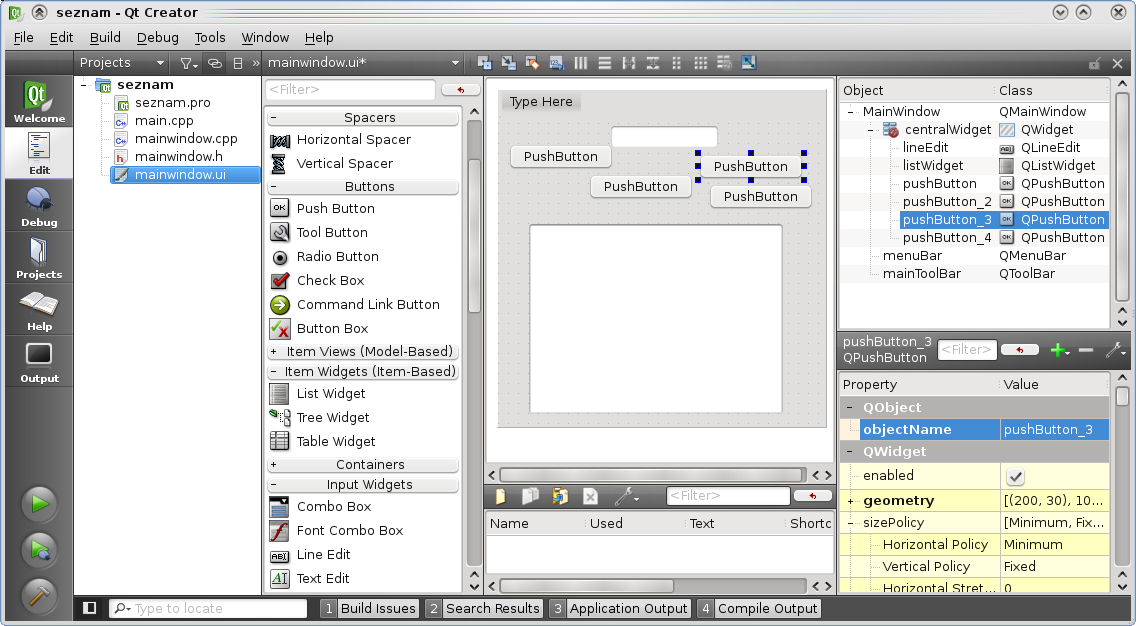The height and width of the screenshot is (626, 1136).
Task: Open the mainwindow.ui* document dropdown
Action: coord(363,63)
